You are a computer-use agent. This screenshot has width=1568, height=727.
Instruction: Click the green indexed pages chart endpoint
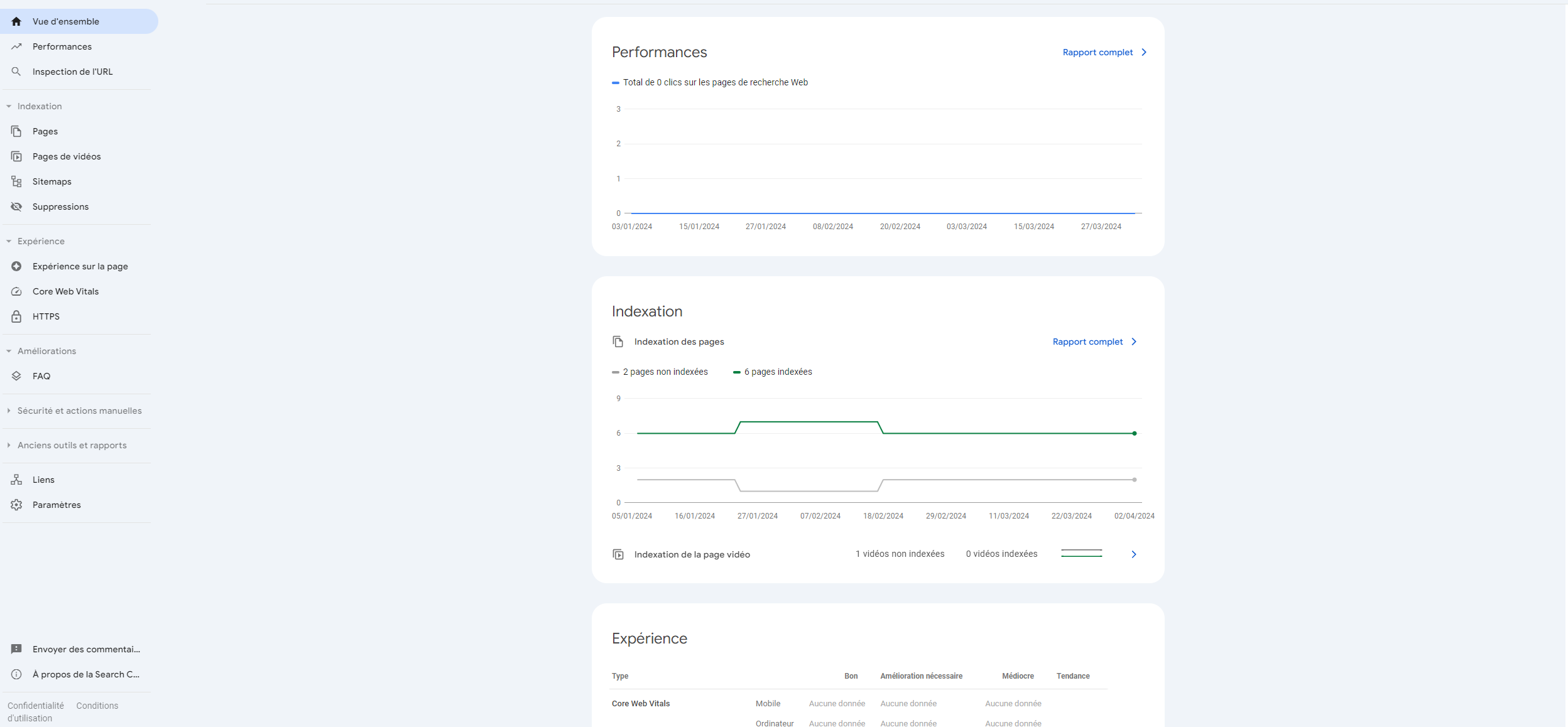[x=1135, y=433]
